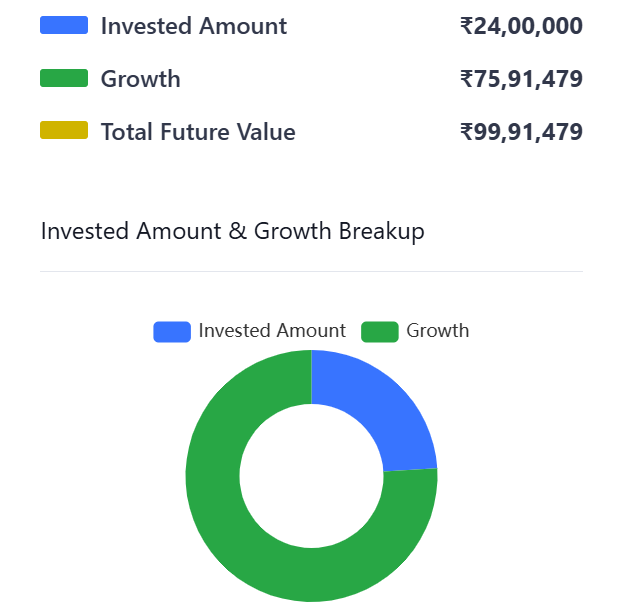Toggle the green legend box above the donut chart

380,331
